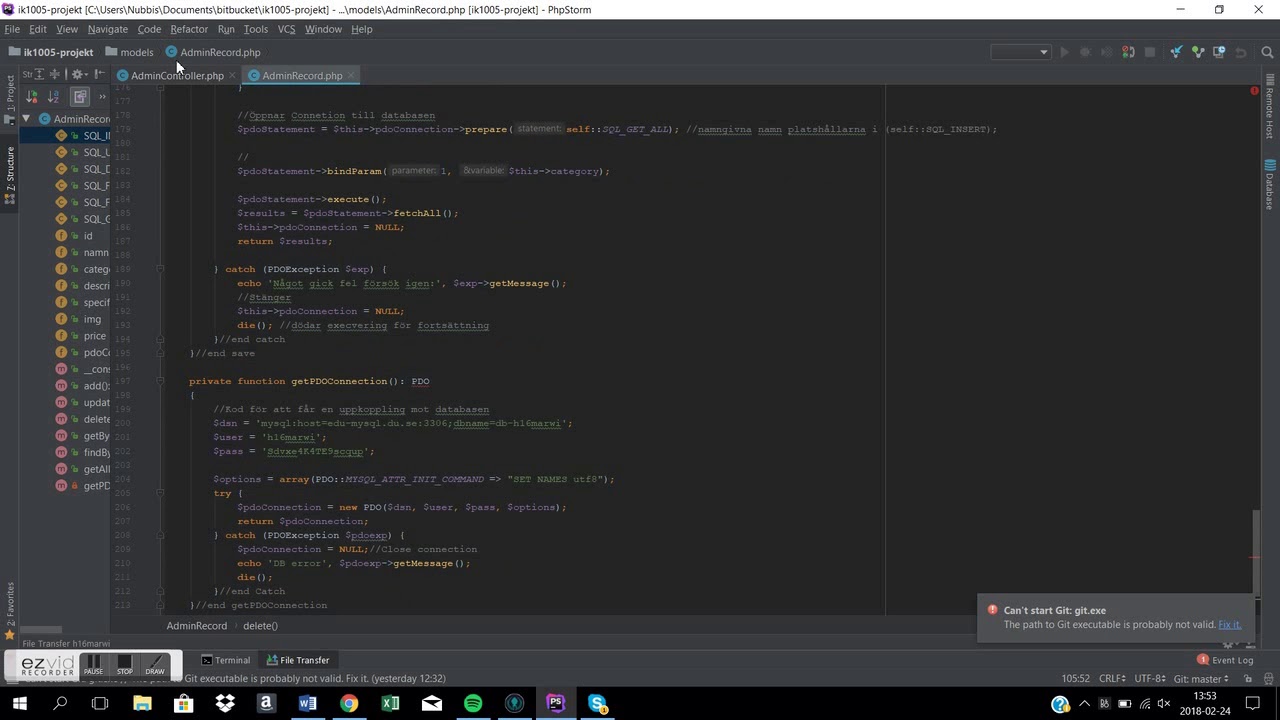Click Run with Coverage toolbar icon
The height and width of the screenshot is (720, 1280).
(x=1107, y=52)
